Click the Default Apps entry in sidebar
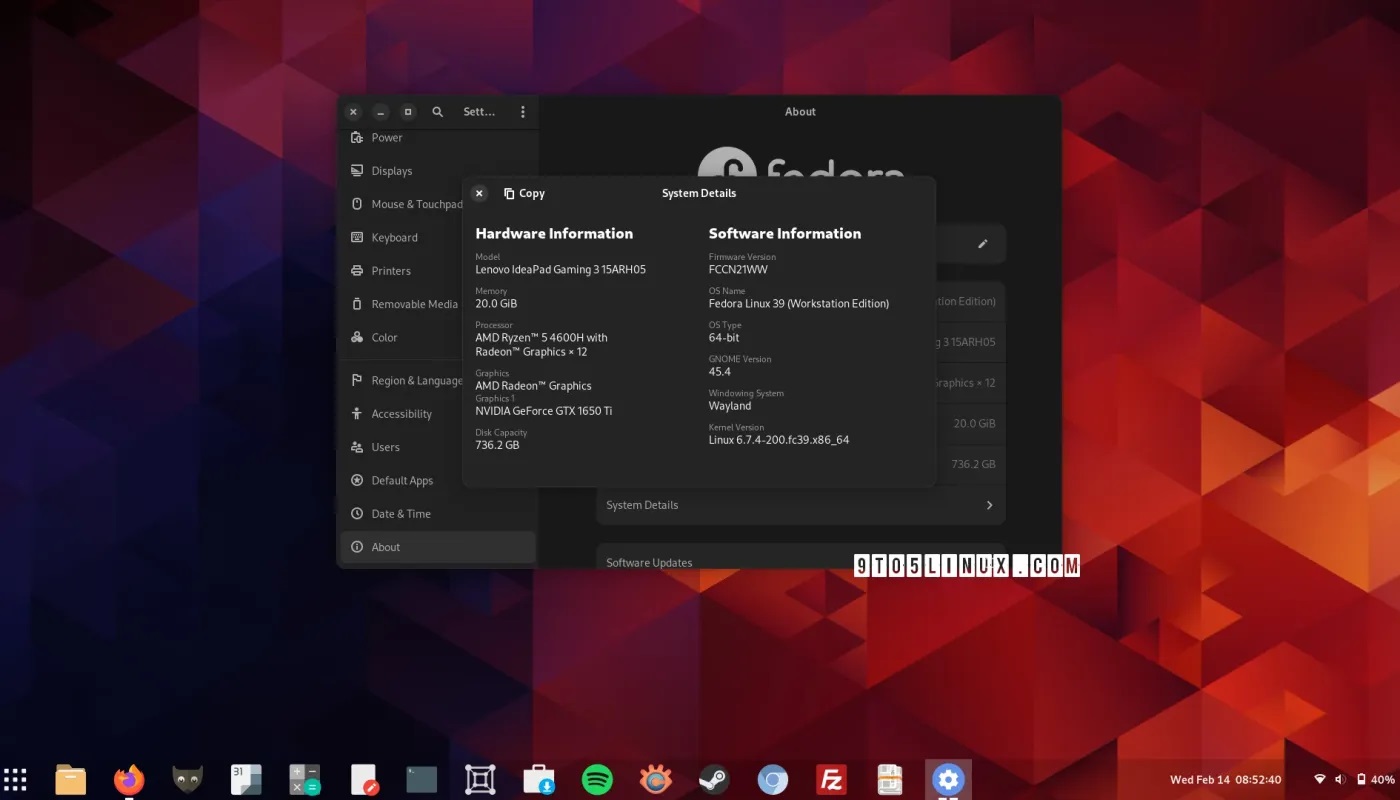 coord(402,480)
